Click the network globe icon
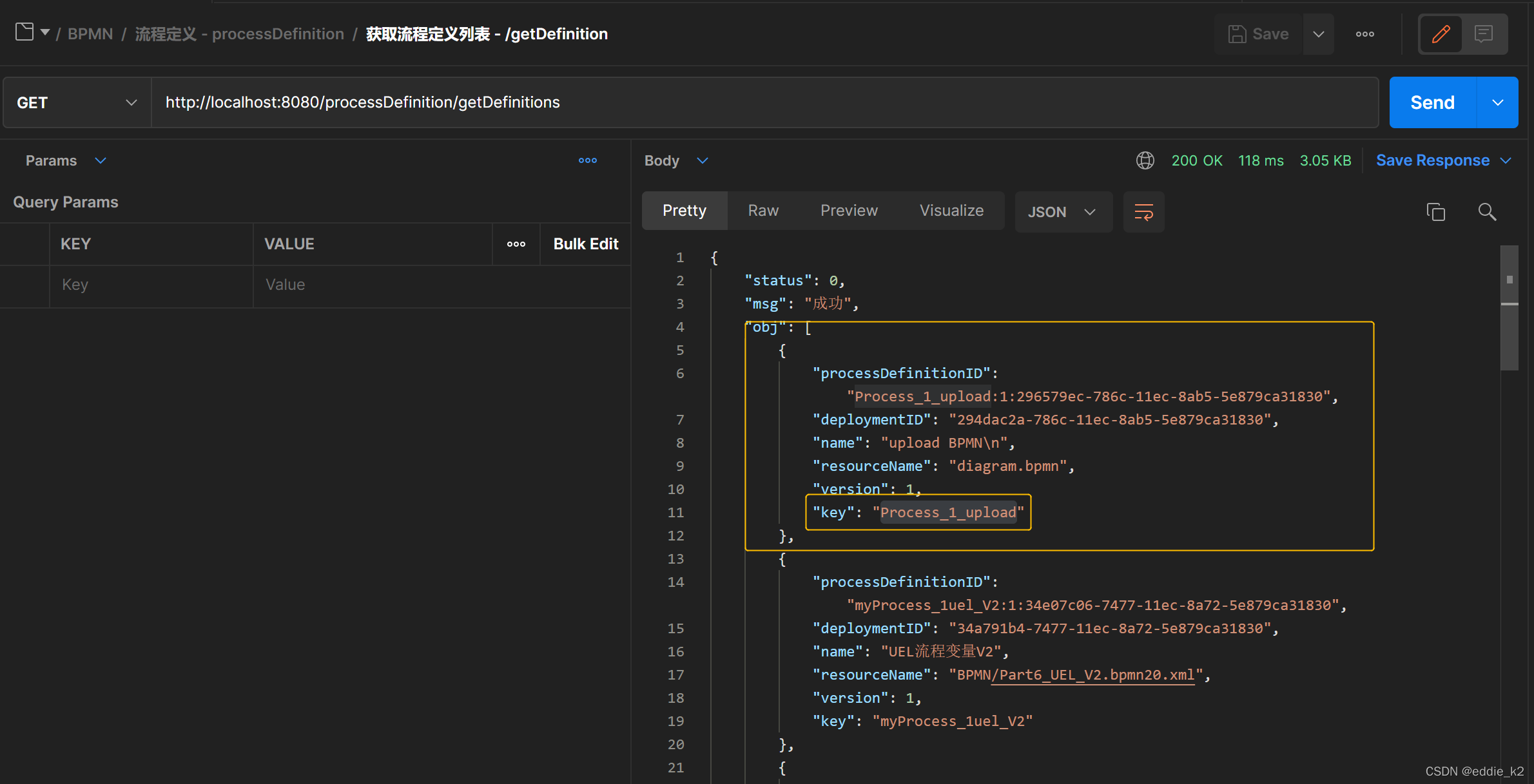1534x784 pixels. click(1145, 160)
